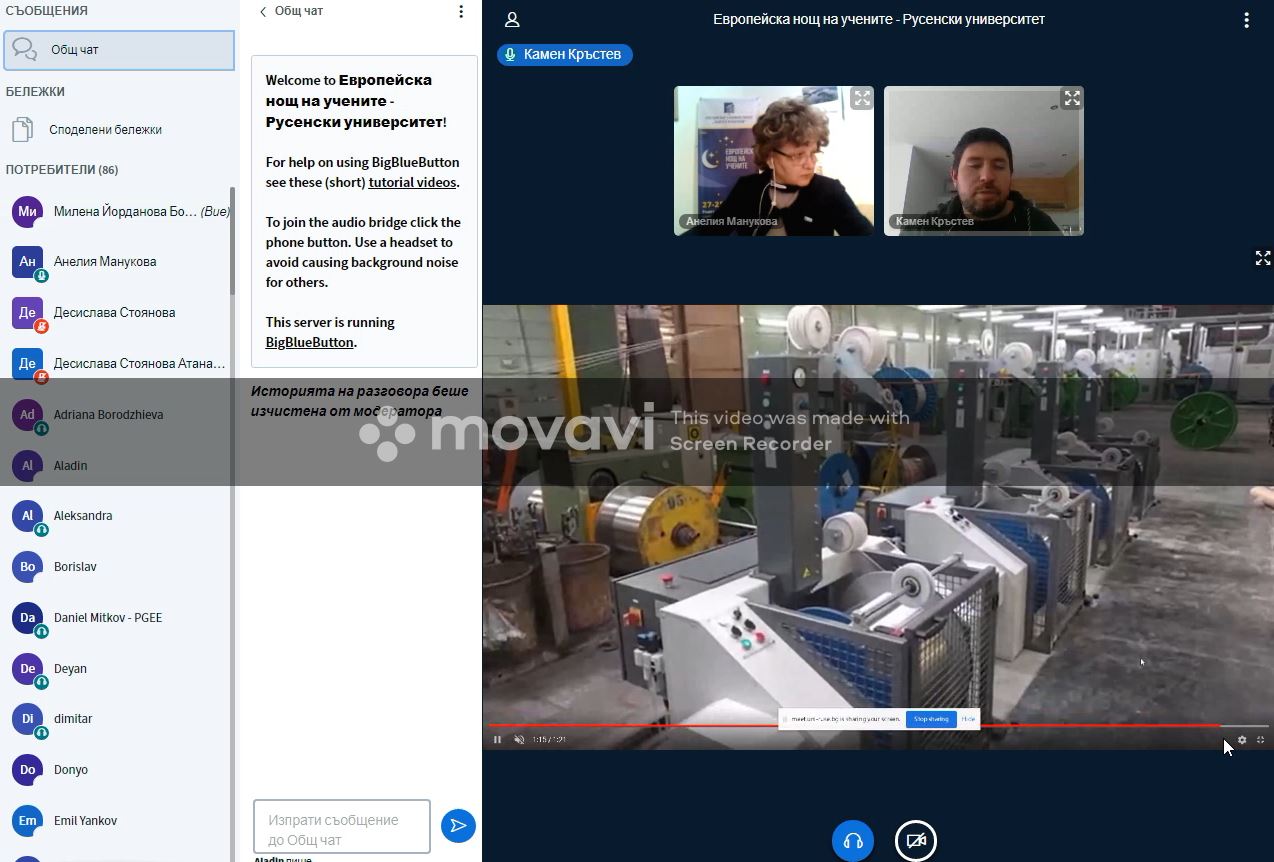1274x862 pixels.
Task: Open main options menu at top right
Action: 1246,20
